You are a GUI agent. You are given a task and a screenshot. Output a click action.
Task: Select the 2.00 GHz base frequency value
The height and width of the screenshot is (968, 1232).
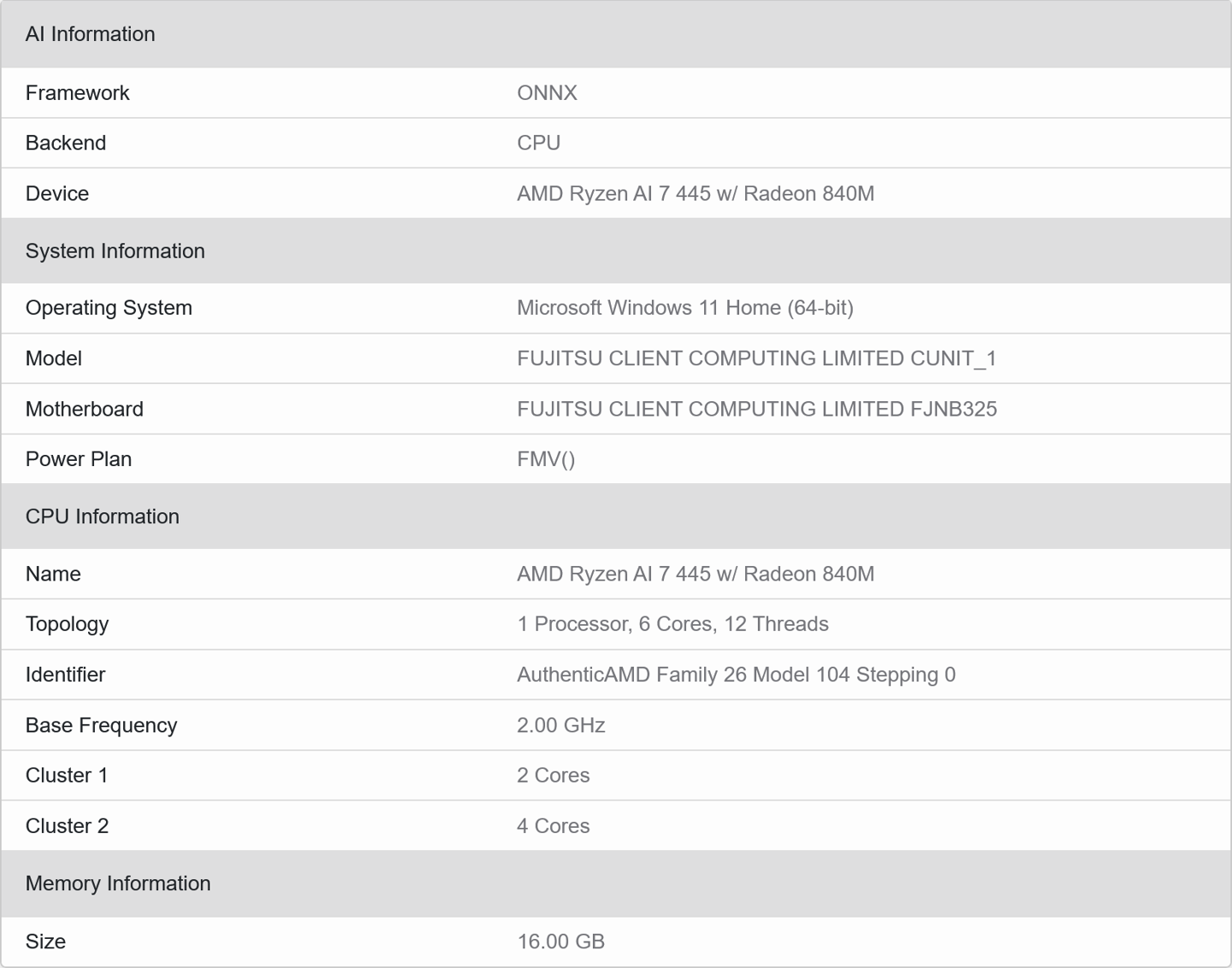coord(560,725)
